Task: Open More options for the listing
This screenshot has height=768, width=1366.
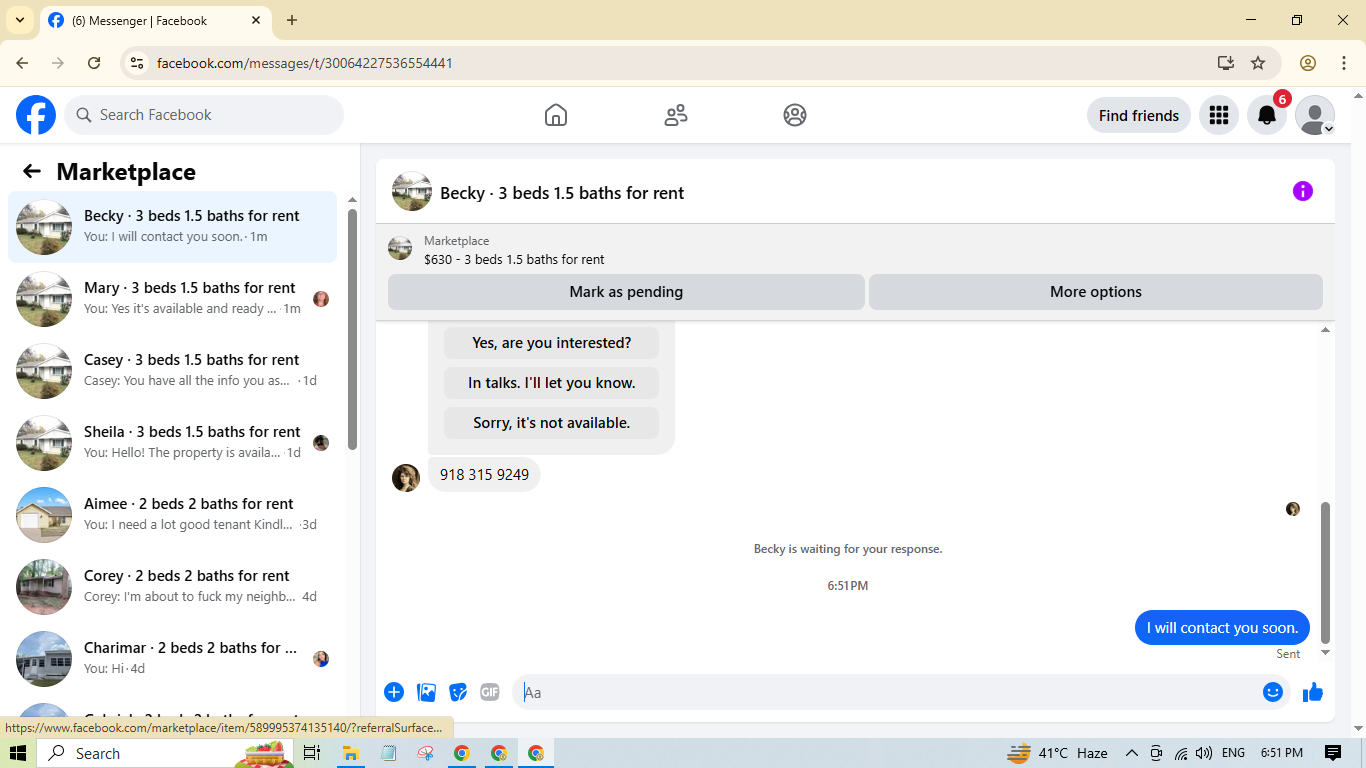Action: point(1096,292)
